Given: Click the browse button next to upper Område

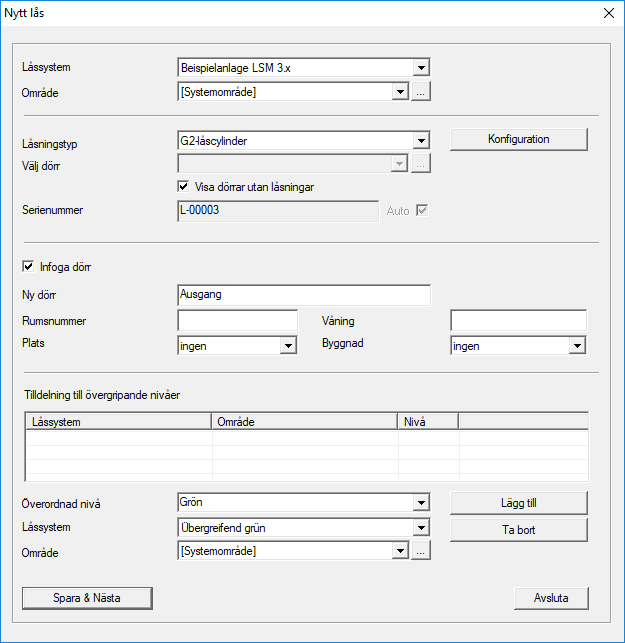Looking at the screenshot, I should click(x=421, y=92).
